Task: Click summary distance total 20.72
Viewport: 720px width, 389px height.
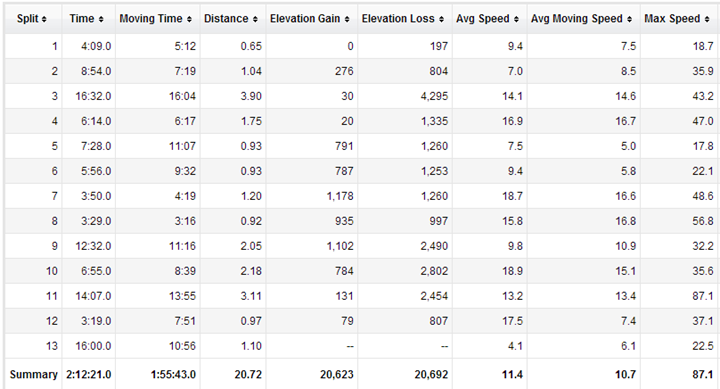Action: (x=248, y=375)
